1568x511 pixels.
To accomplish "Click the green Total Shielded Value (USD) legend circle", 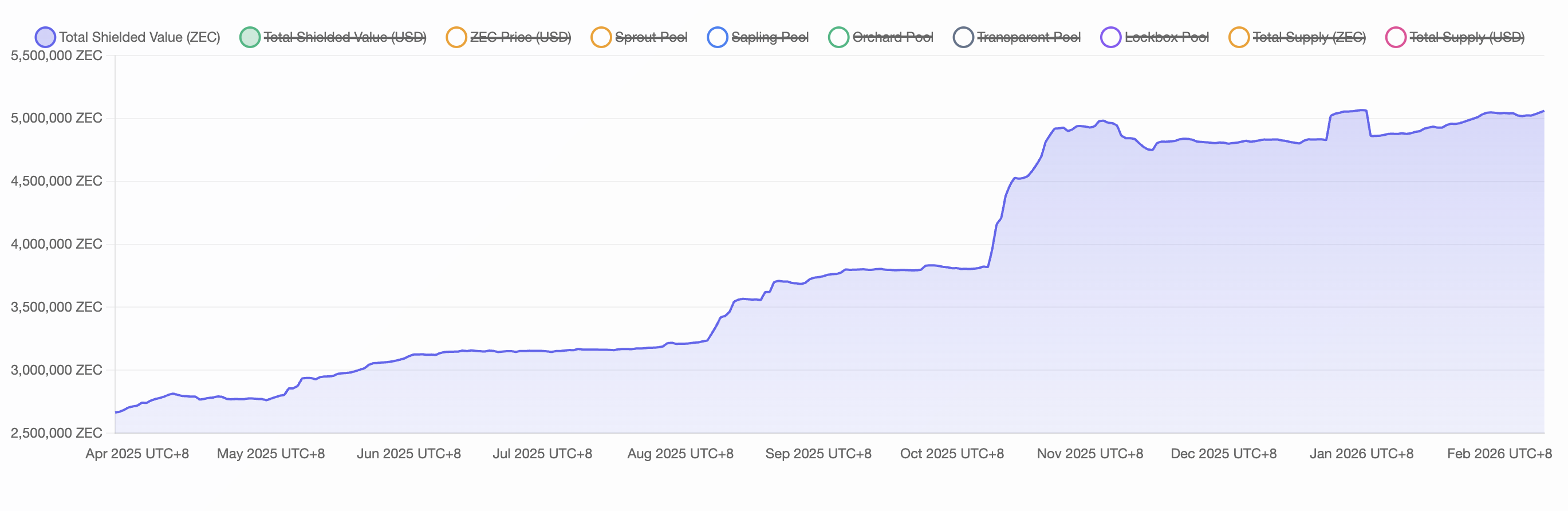I will 250,37.
